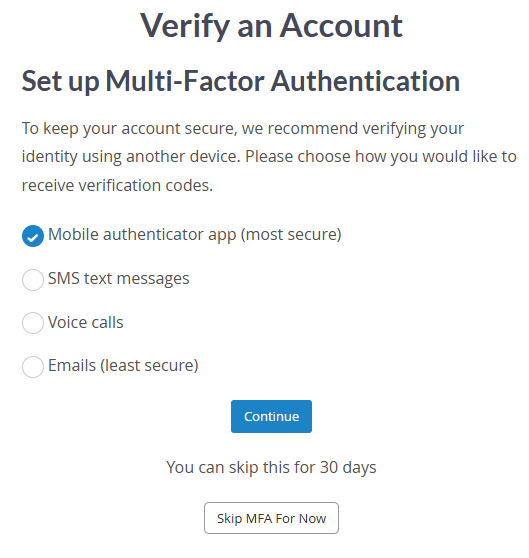Select the Emails (least secure) radio button
Viewport: 529px width, 558px height.
(x=33, y=367)
